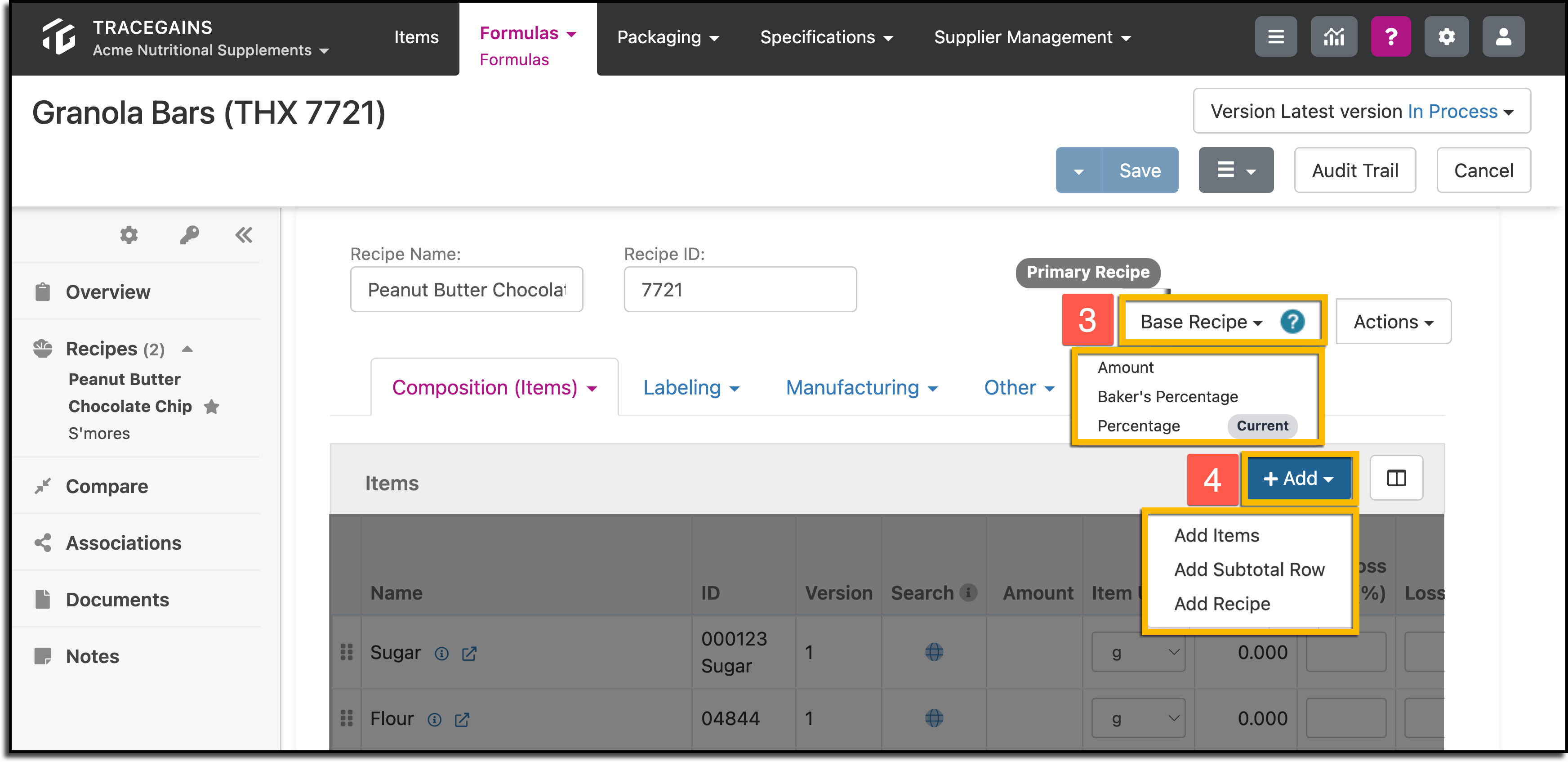Select the S'mores recipe
The image size is (1568, 762).
coord(99,433)
